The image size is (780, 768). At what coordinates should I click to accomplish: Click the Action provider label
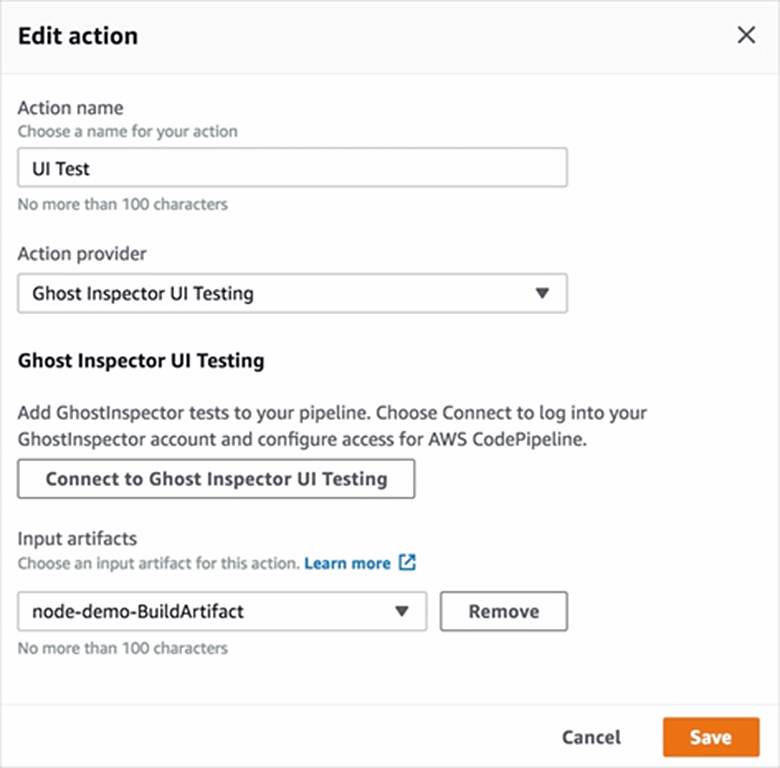pos(82,254)
